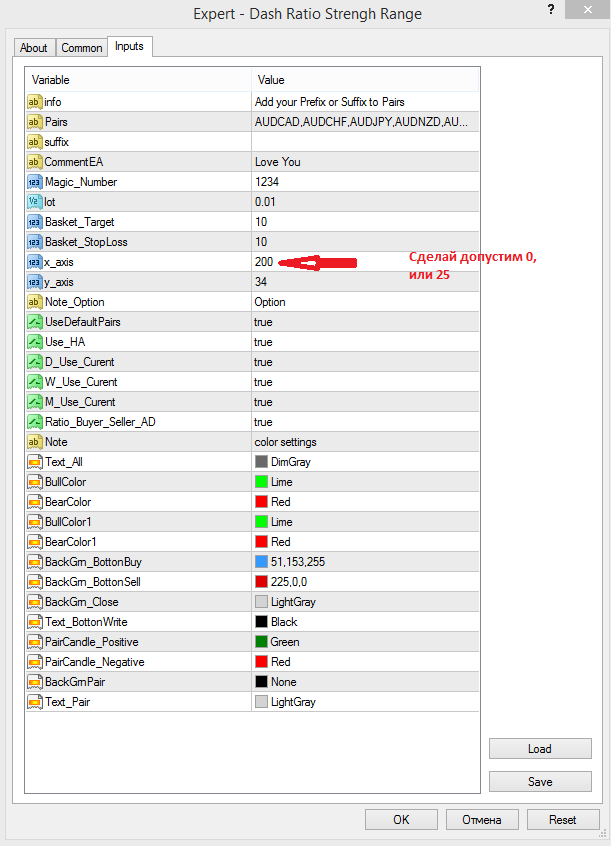Toggle the W_Use_Curent true value

[x=365, y=381]
